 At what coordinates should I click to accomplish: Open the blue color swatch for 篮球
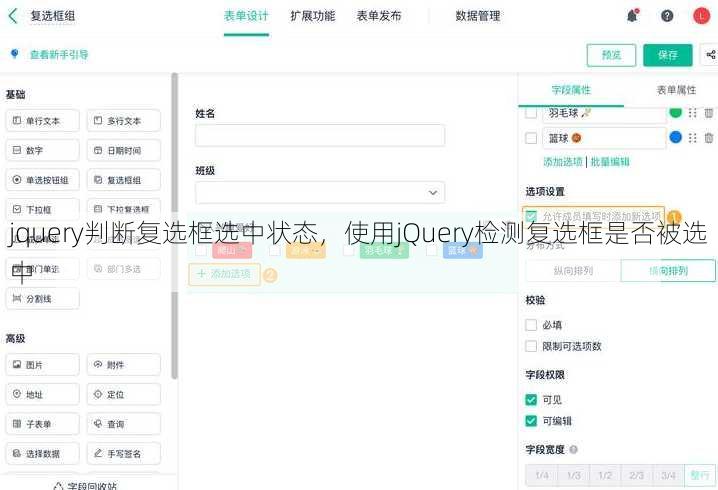coord(675,137)
